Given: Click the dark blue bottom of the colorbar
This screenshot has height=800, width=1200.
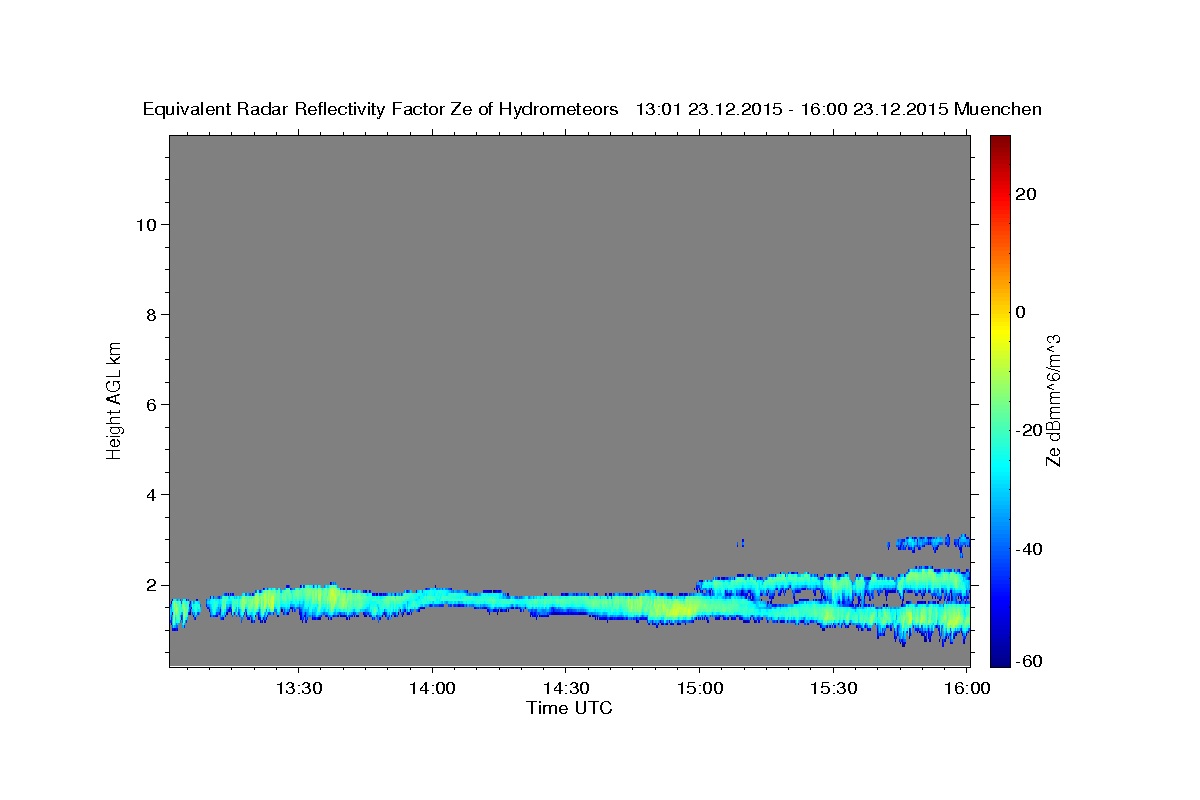Looking at the screenshot, I should coord(1000,655).
